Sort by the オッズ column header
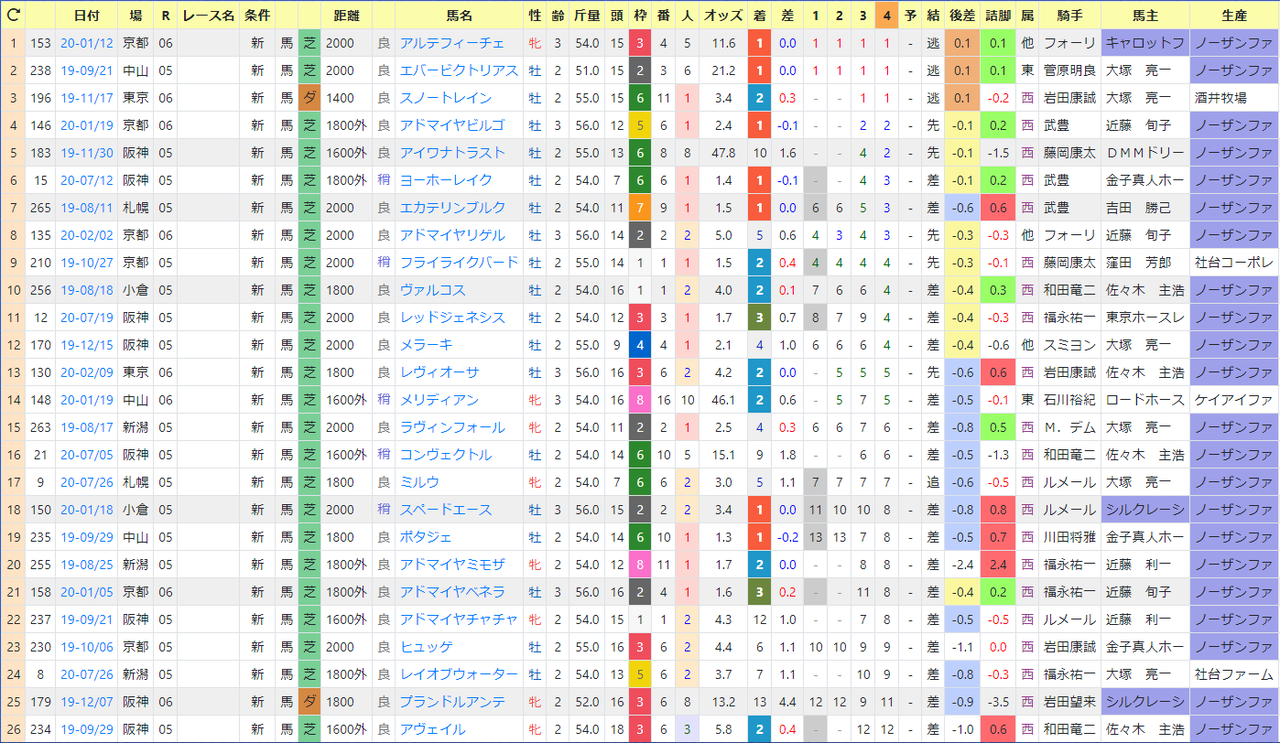 tap(723, 16)
